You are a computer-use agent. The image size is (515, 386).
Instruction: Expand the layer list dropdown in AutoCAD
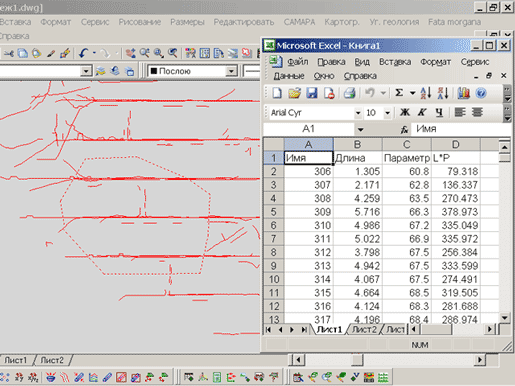click(x=86, y=71)
